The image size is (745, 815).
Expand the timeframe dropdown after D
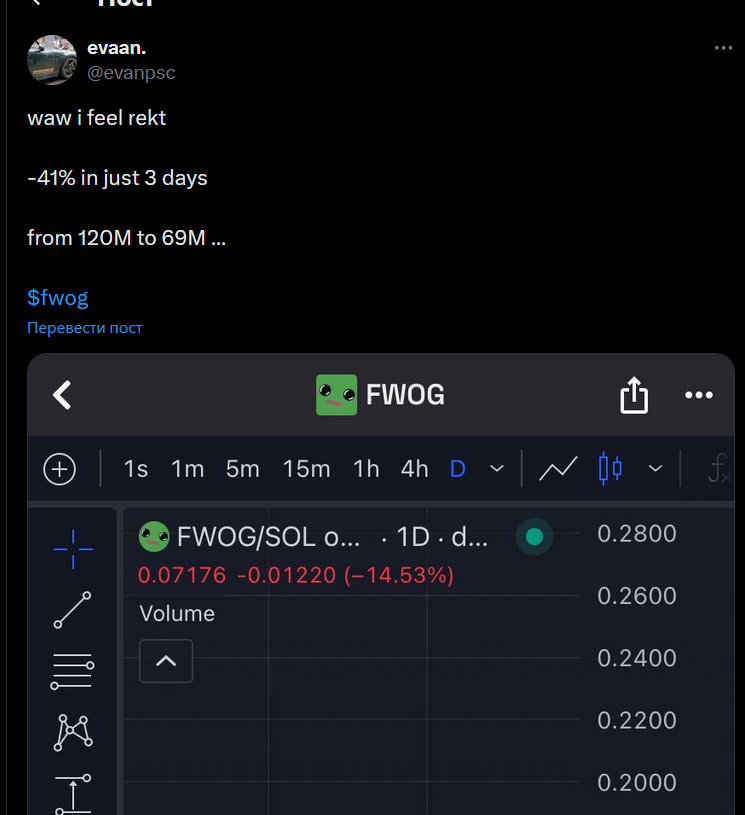(497, 469)
